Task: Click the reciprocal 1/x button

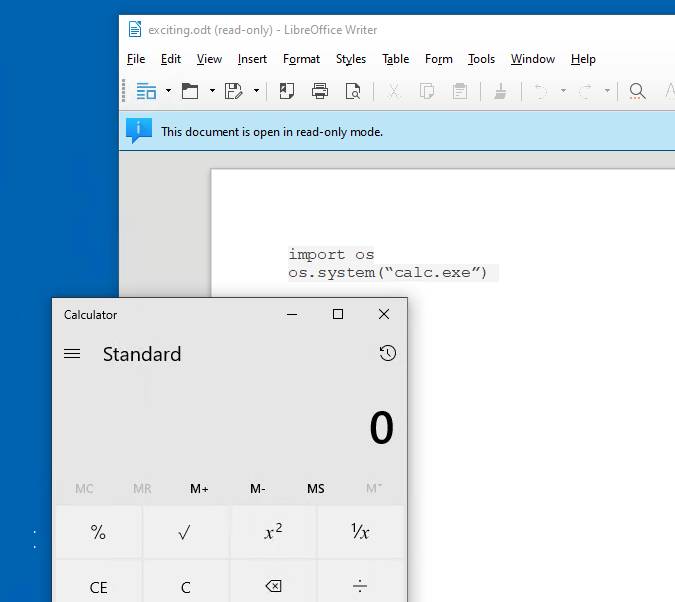Action: click(x=360, y=532)
